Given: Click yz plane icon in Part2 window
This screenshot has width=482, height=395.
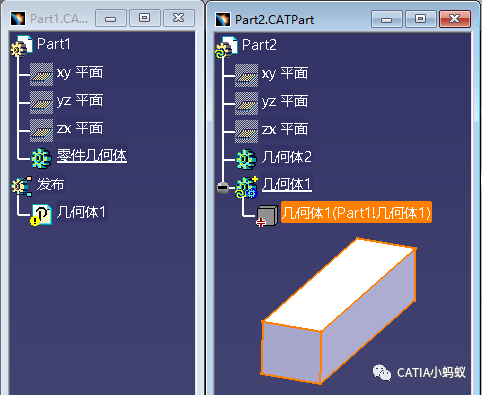Looking at the screenshot, I should [246, 104].
